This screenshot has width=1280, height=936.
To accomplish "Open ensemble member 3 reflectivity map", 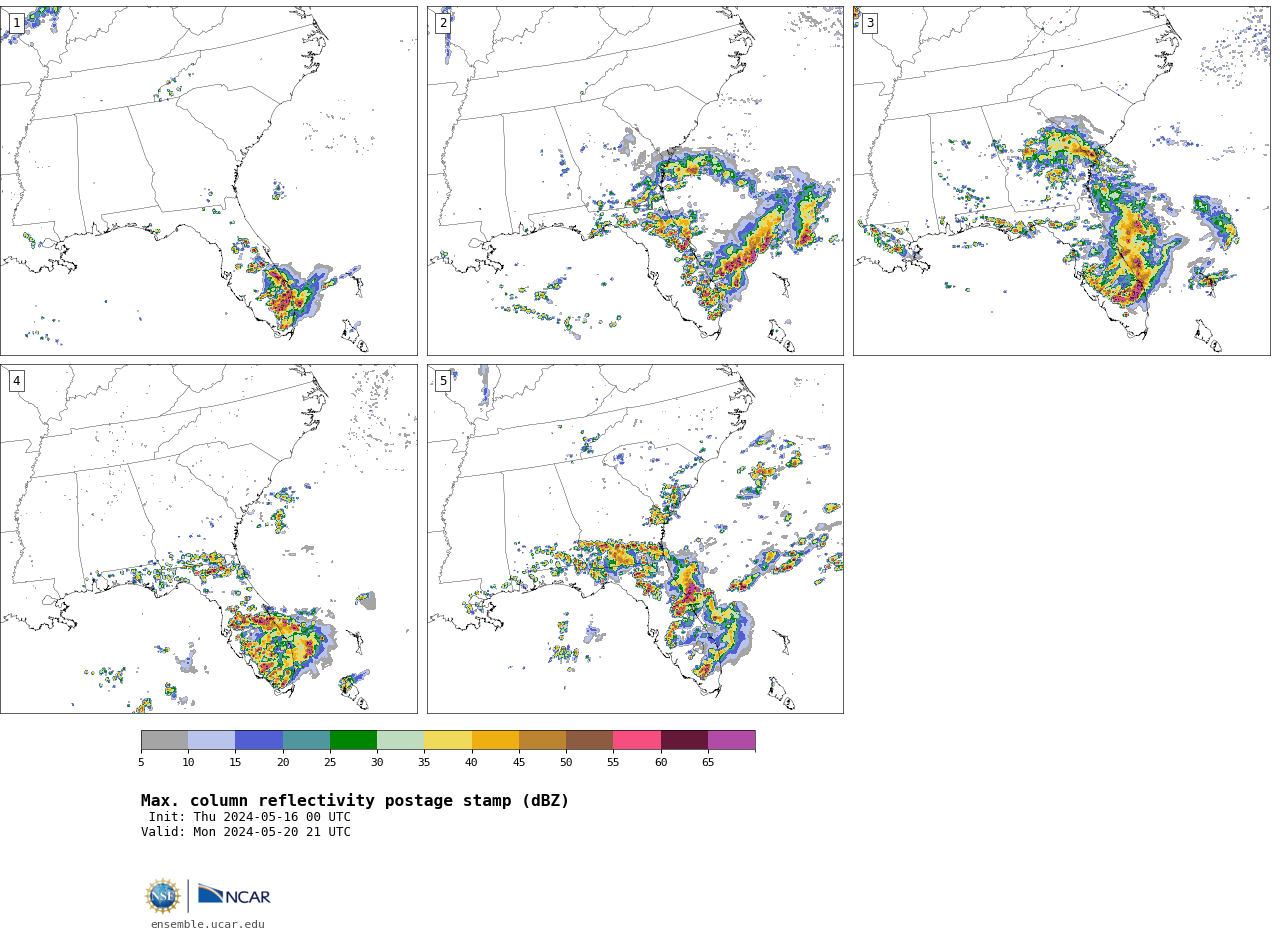I will (x=1061, y=181).
